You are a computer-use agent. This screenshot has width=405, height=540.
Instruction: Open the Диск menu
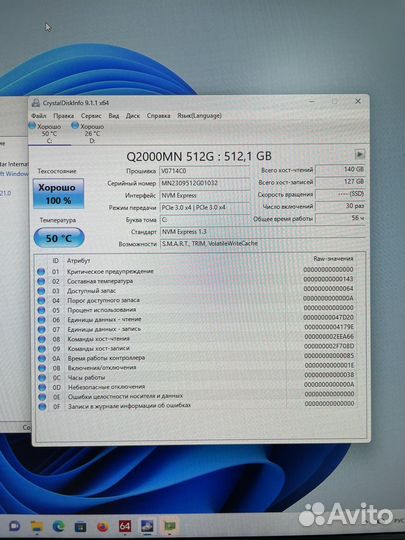pyautogui.click(x=133, y=116)
